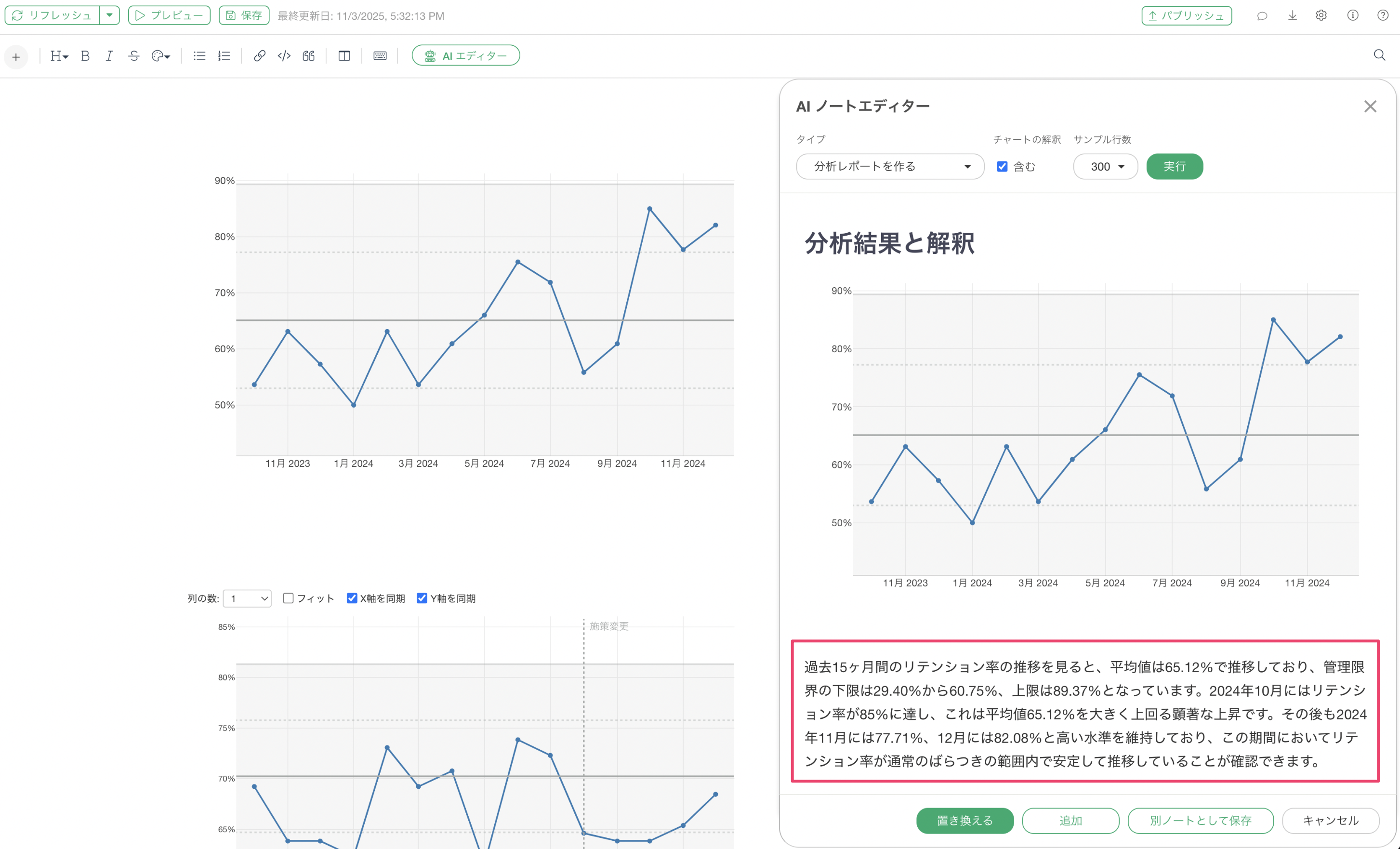Open the sample rows 300 dropdown

(x=1105, y=167)
